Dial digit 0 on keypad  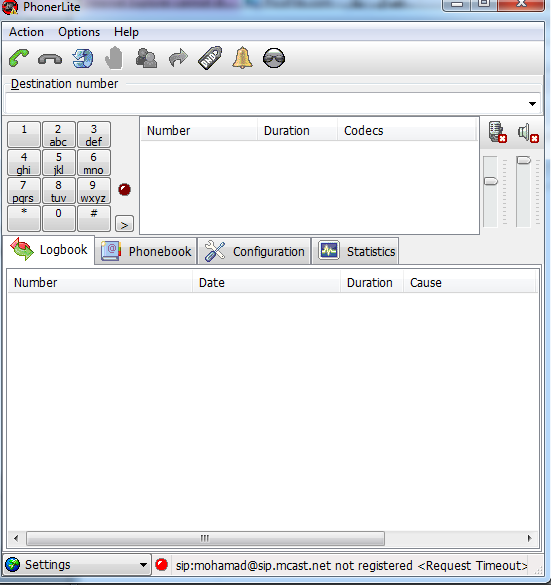pos(59,219)
